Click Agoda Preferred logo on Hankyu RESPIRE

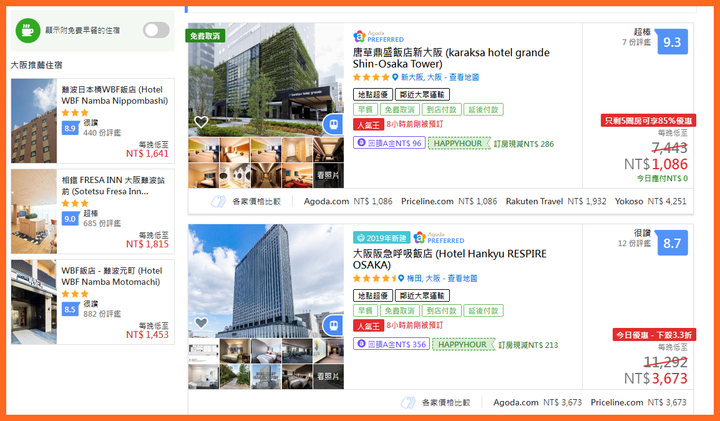pyautogui.click(x=439, y=237)
